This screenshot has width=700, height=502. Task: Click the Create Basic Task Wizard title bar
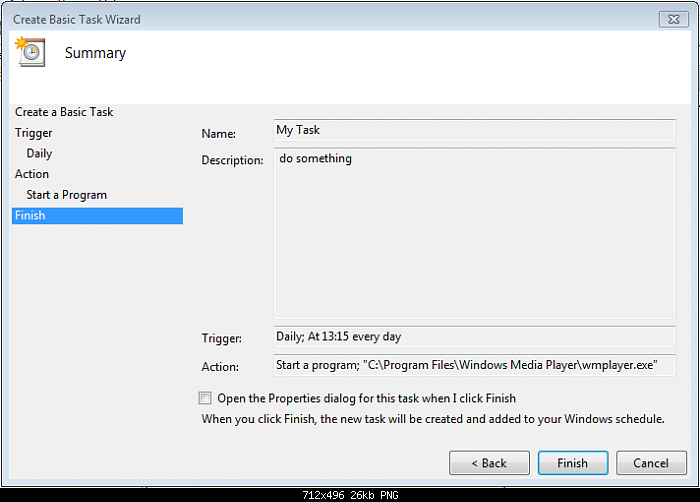click(300, 19)
